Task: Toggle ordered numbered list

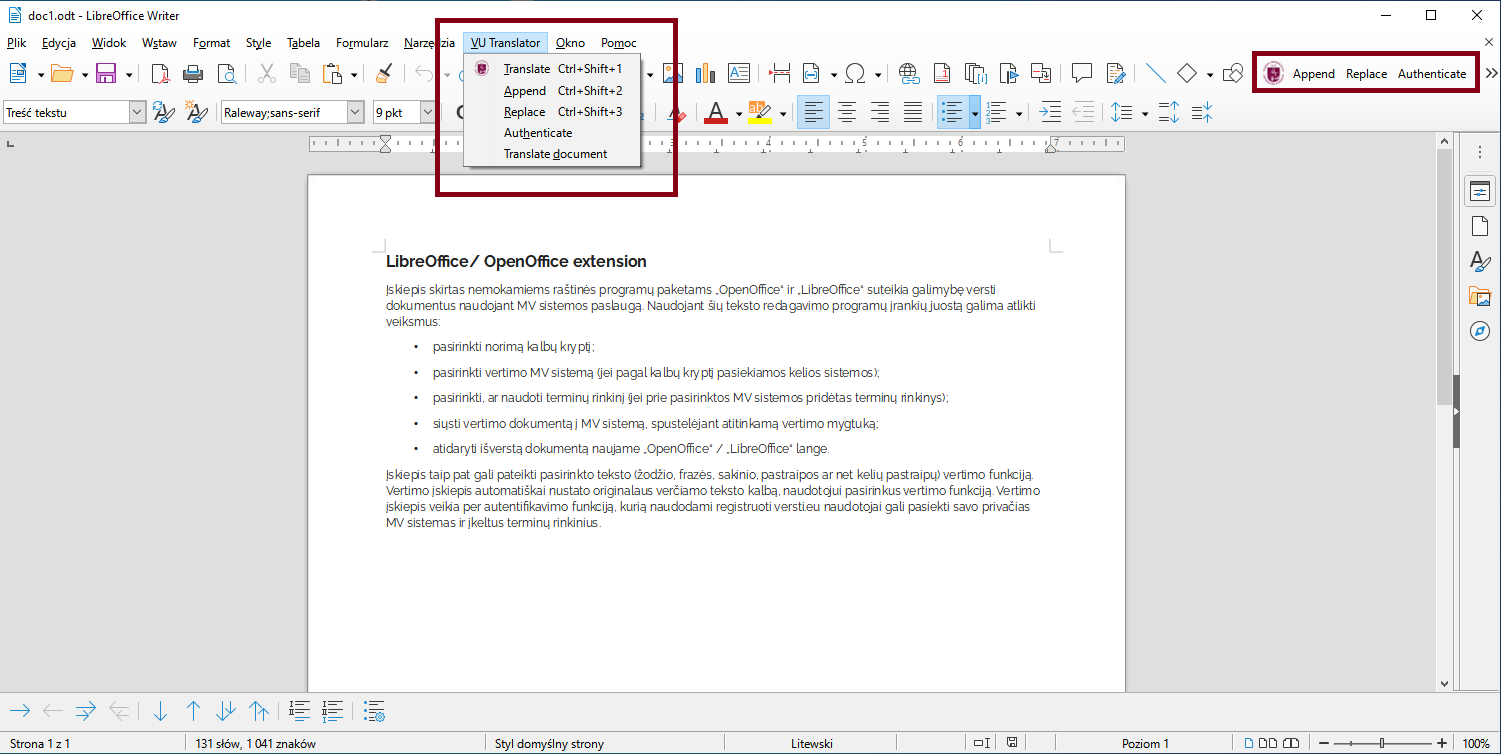Action: pyautogui.click(x=998, y=112)
